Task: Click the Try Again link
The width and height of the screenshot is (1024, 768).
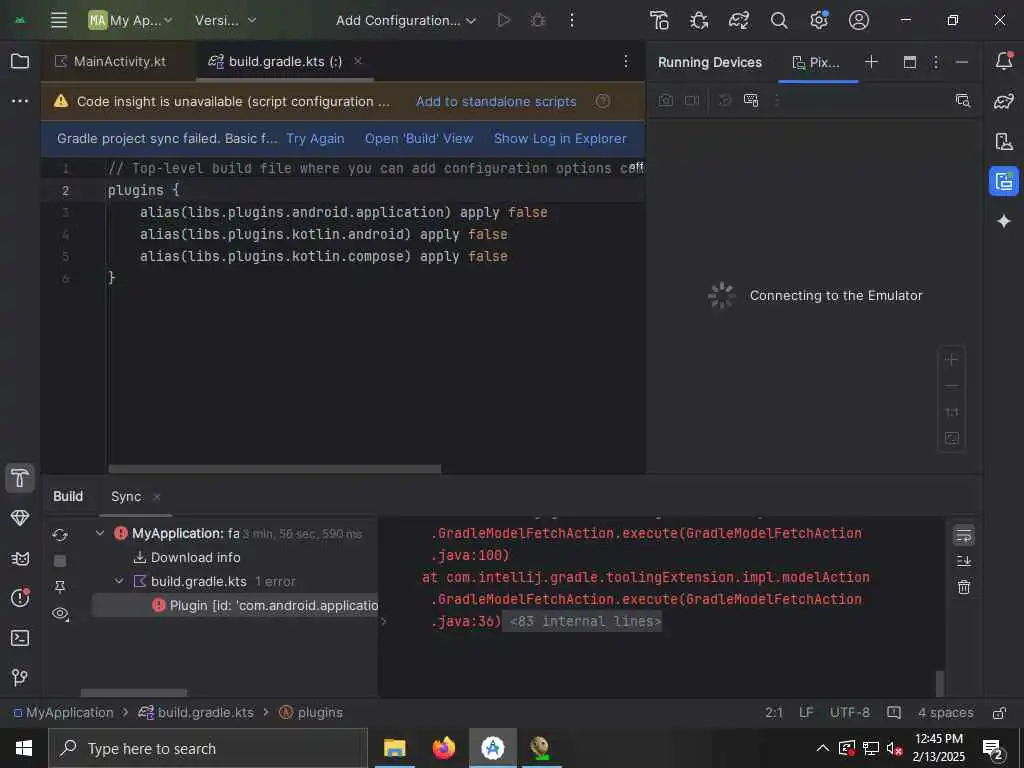Action: click(x=315, y=138)
